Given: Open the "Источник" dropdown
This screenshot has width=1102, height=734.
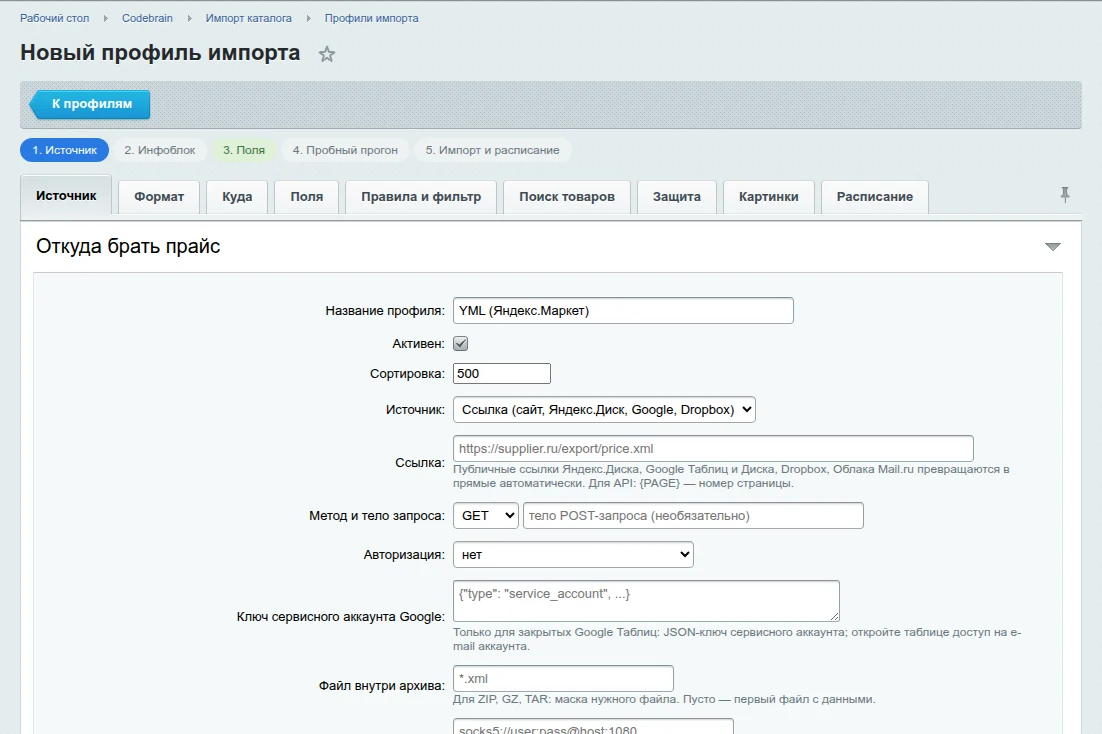Looking at the screenshot, I should coord(604,410).
